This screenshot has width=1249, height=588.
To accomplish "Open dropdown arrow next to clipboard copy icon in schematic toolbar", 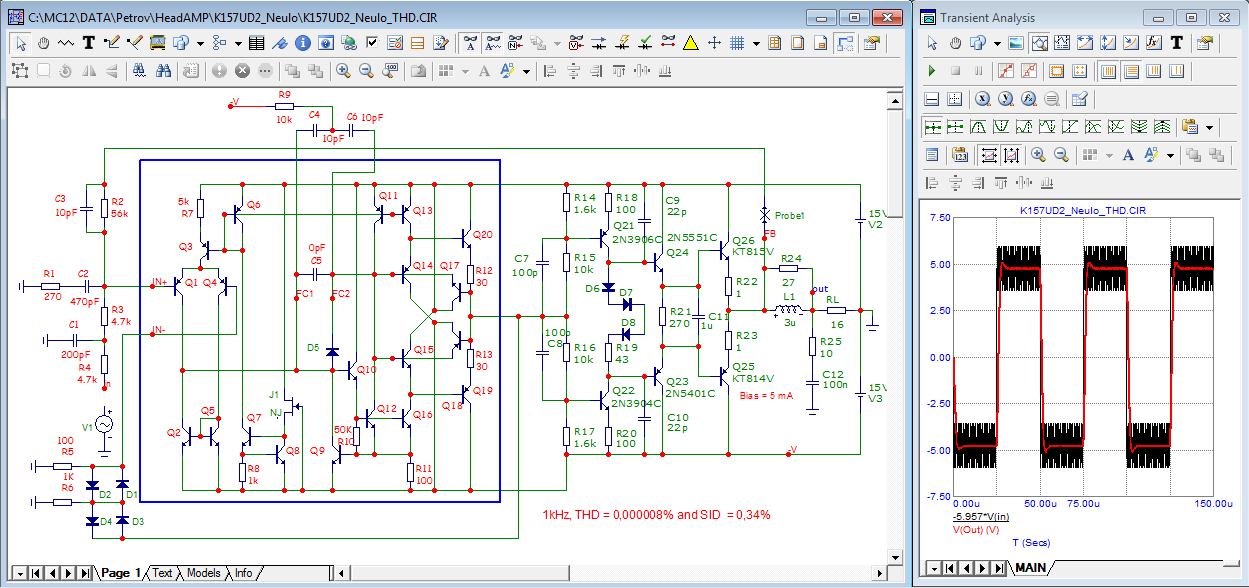I will coord(200,43).
